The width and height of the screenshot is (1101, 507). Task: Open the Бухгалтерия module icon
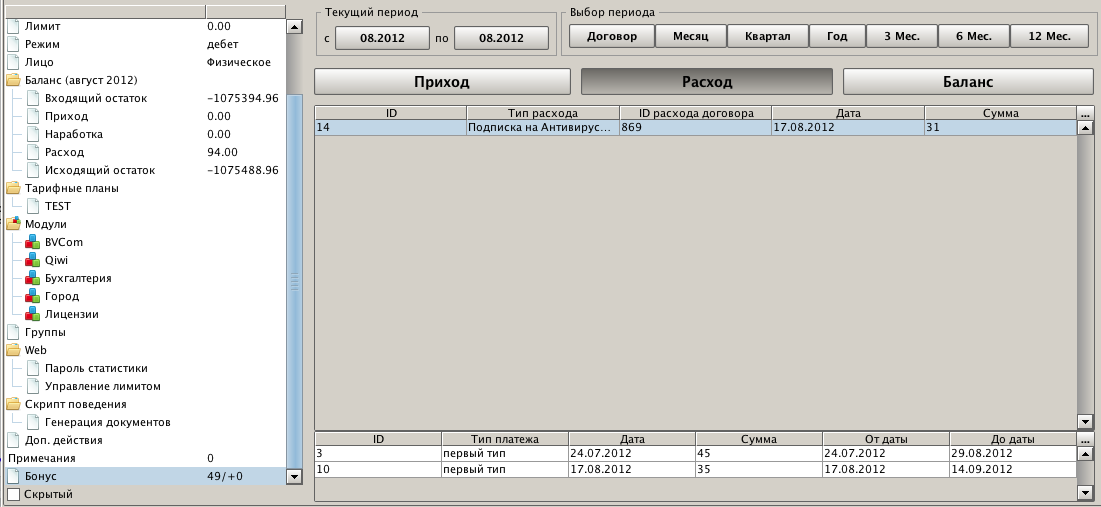(x=32, y=278)
